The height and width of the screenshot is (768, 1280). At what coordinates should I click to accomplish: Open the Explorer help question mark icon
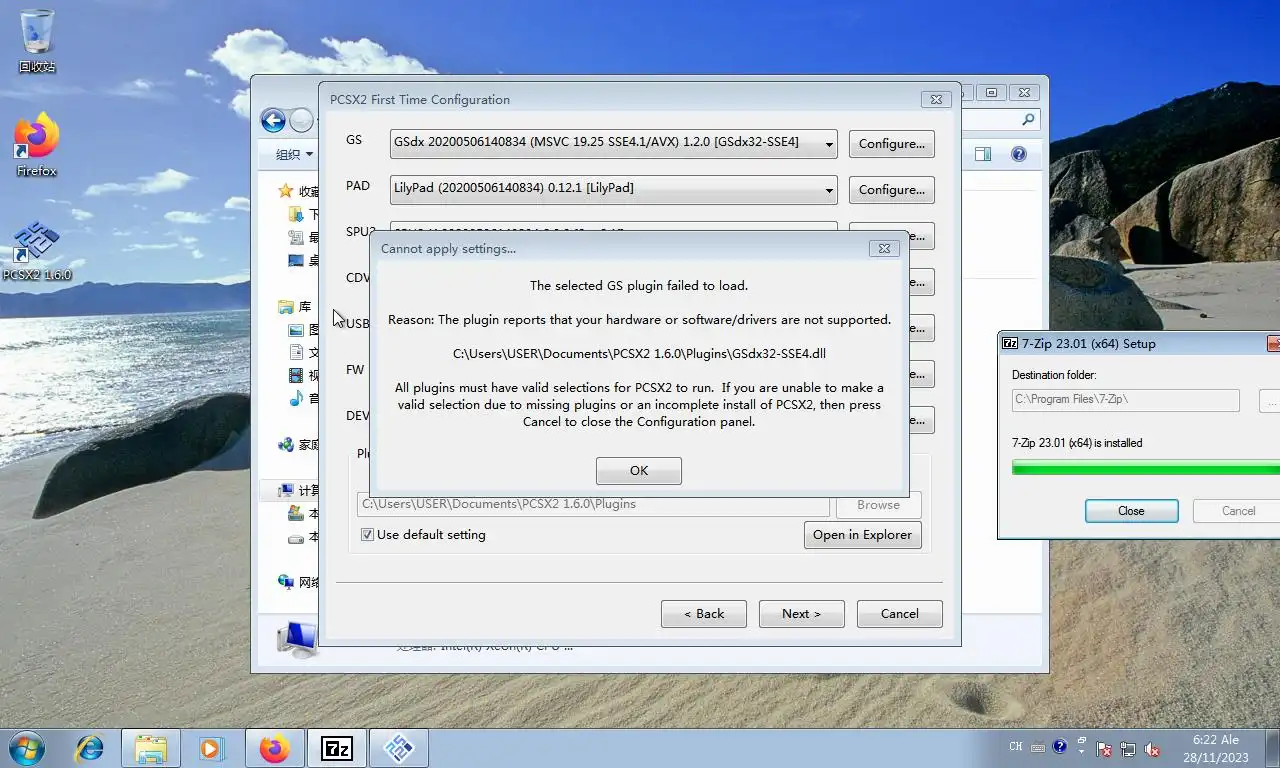[1019, 154]
